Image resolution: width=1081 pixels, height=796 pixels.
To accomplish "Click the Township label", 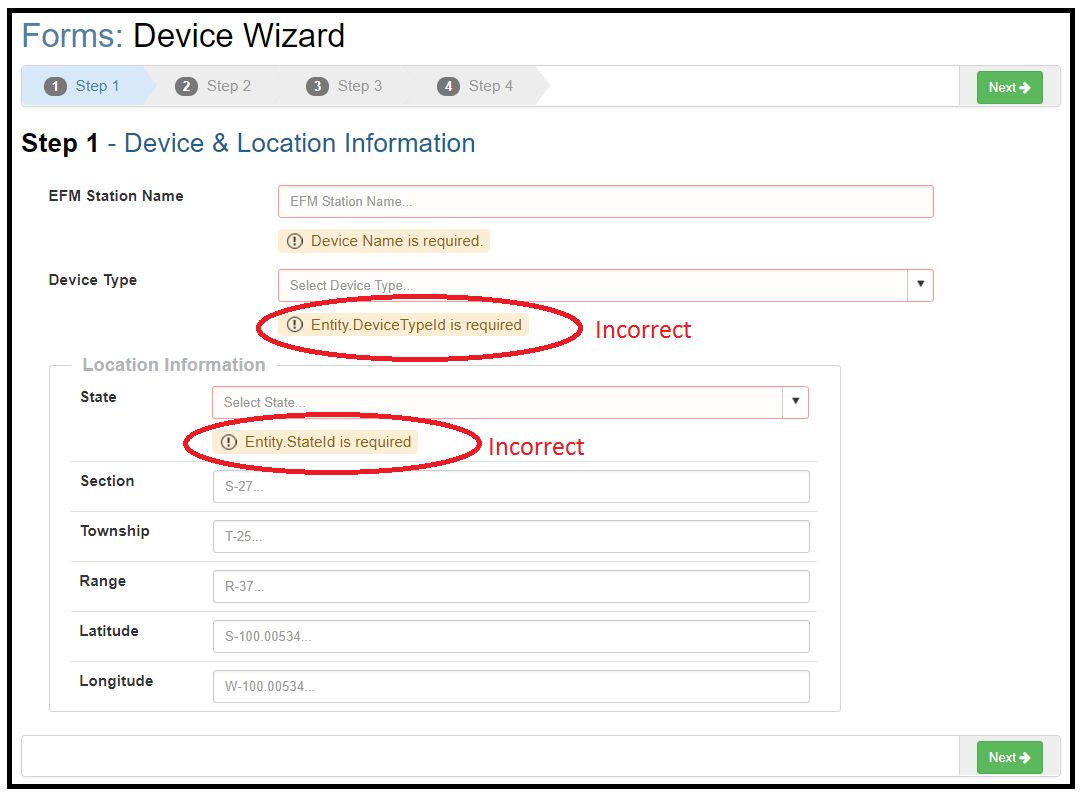I will (115, 531).
